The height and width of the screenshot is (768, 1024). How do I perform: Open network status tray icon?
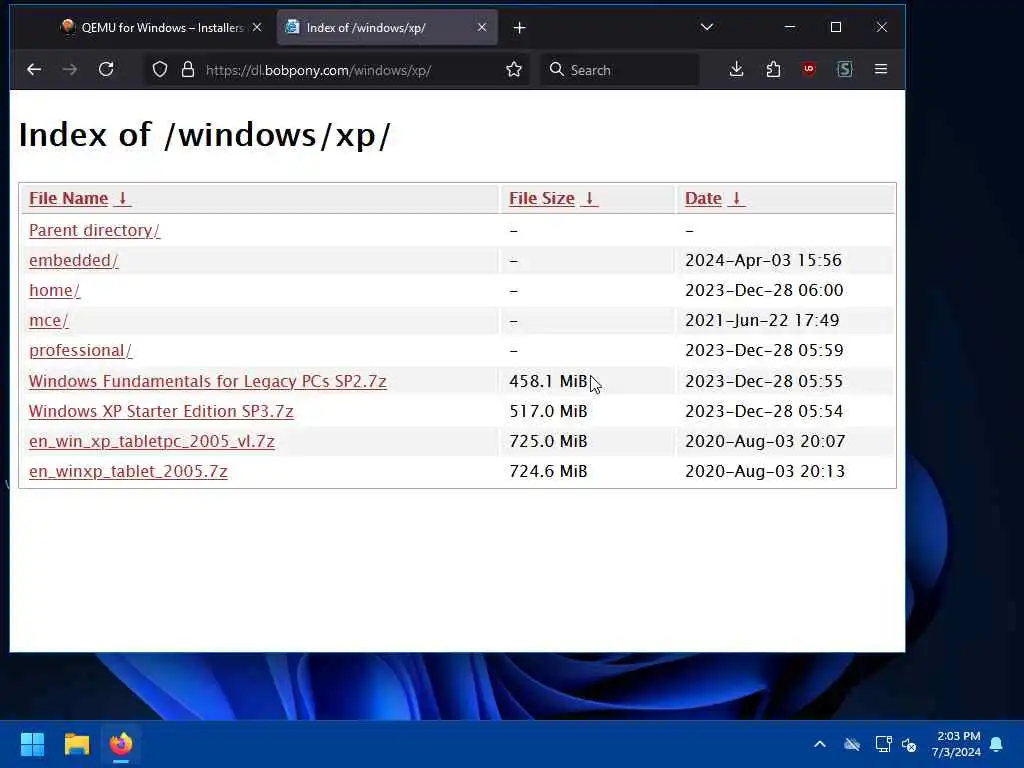883,744
